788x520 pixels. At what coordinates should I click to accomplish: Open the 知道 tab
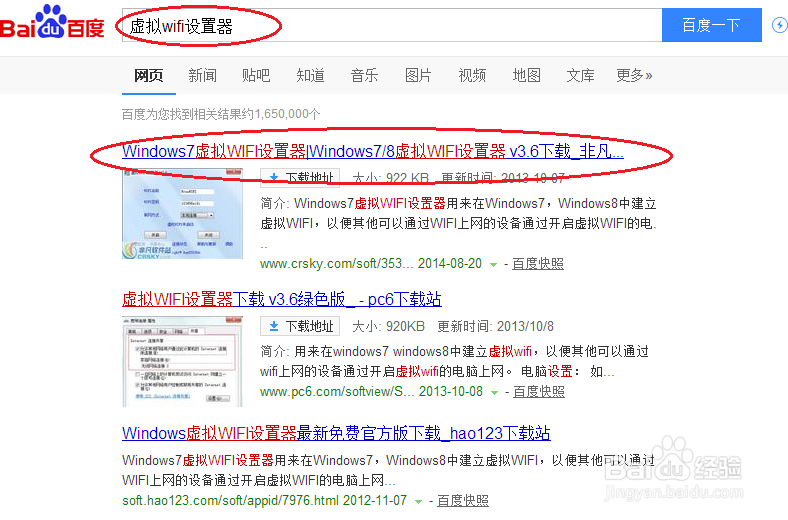tap(310, 75)
